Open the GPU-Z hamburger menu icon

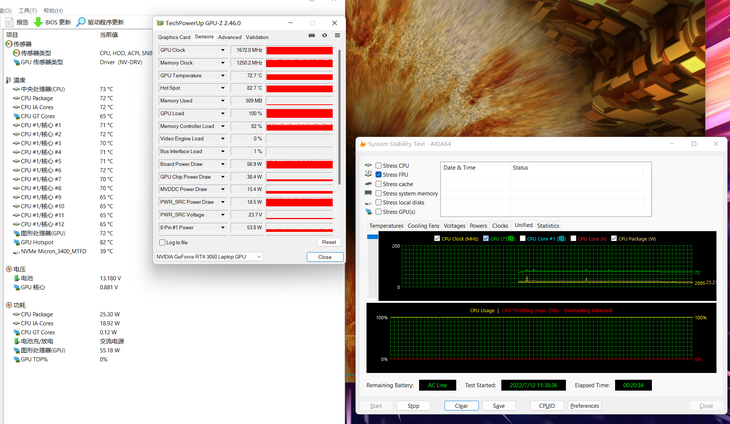point(337,36)
